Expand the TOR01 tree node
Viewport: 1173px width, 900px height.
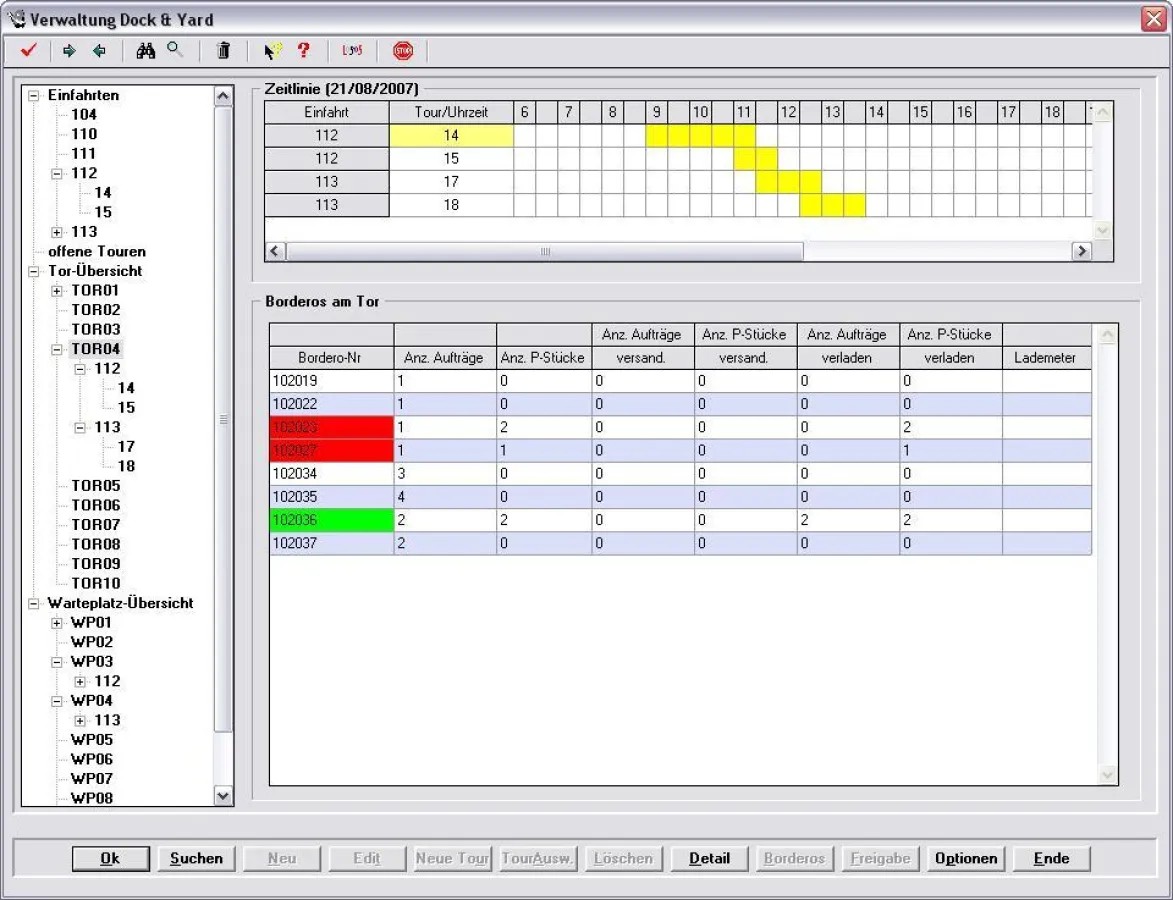pyautogui.click(x=57, y=291)
